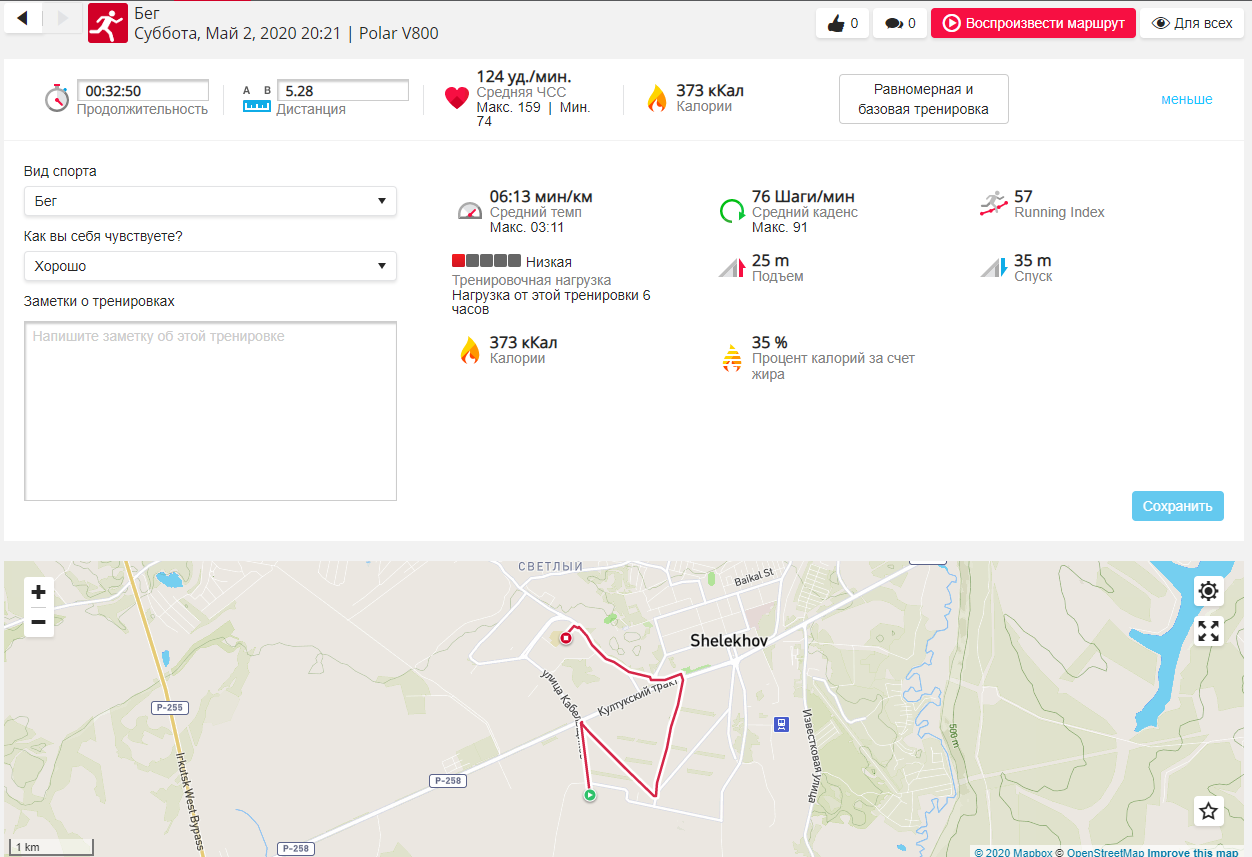
Task: Click the Running Index runner icon
Action: [x=993, y=204]
